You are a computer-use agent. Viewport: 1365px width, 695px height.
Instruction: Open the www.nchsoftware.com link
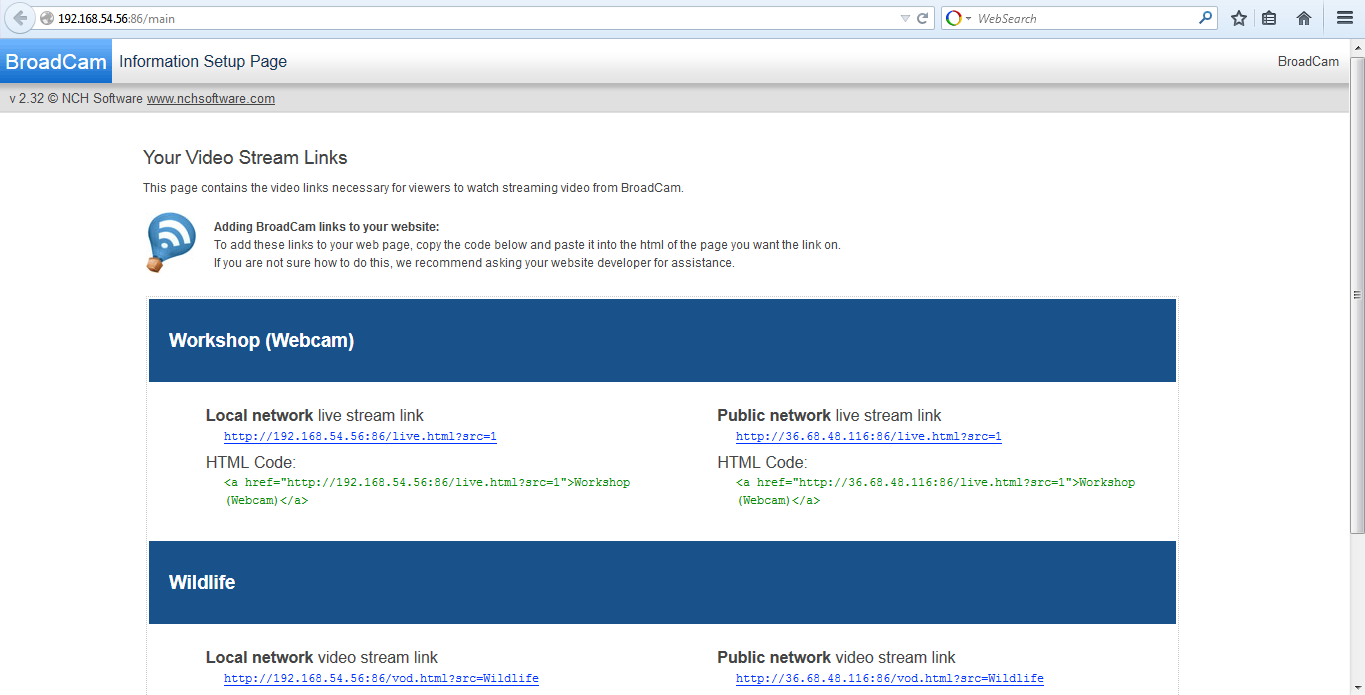pos(211,99)
